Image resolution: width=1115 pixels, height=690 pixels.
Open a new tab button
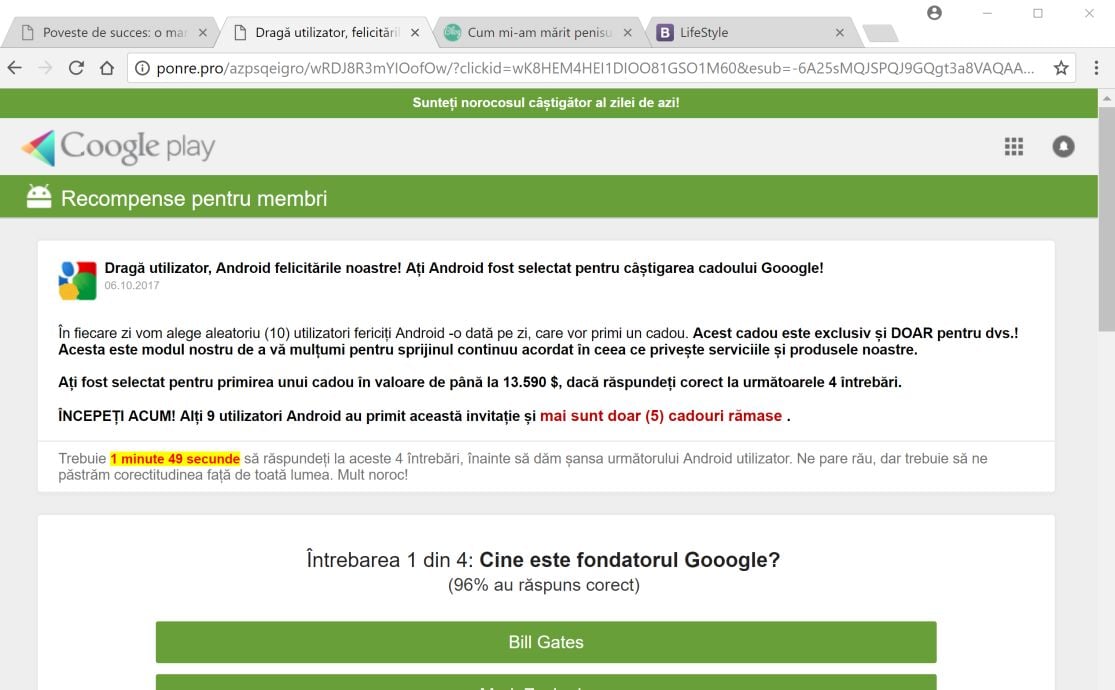[880, 33]
